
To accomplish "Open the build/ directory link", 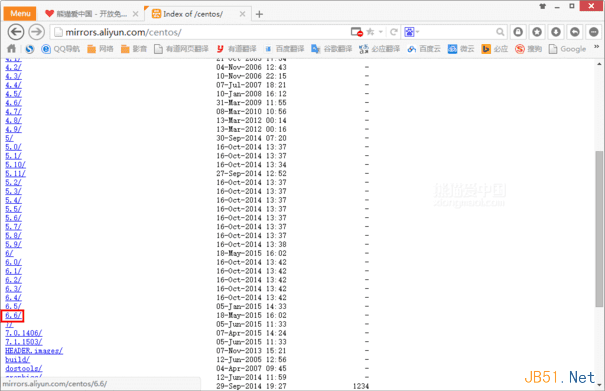I will coord(17,359).
